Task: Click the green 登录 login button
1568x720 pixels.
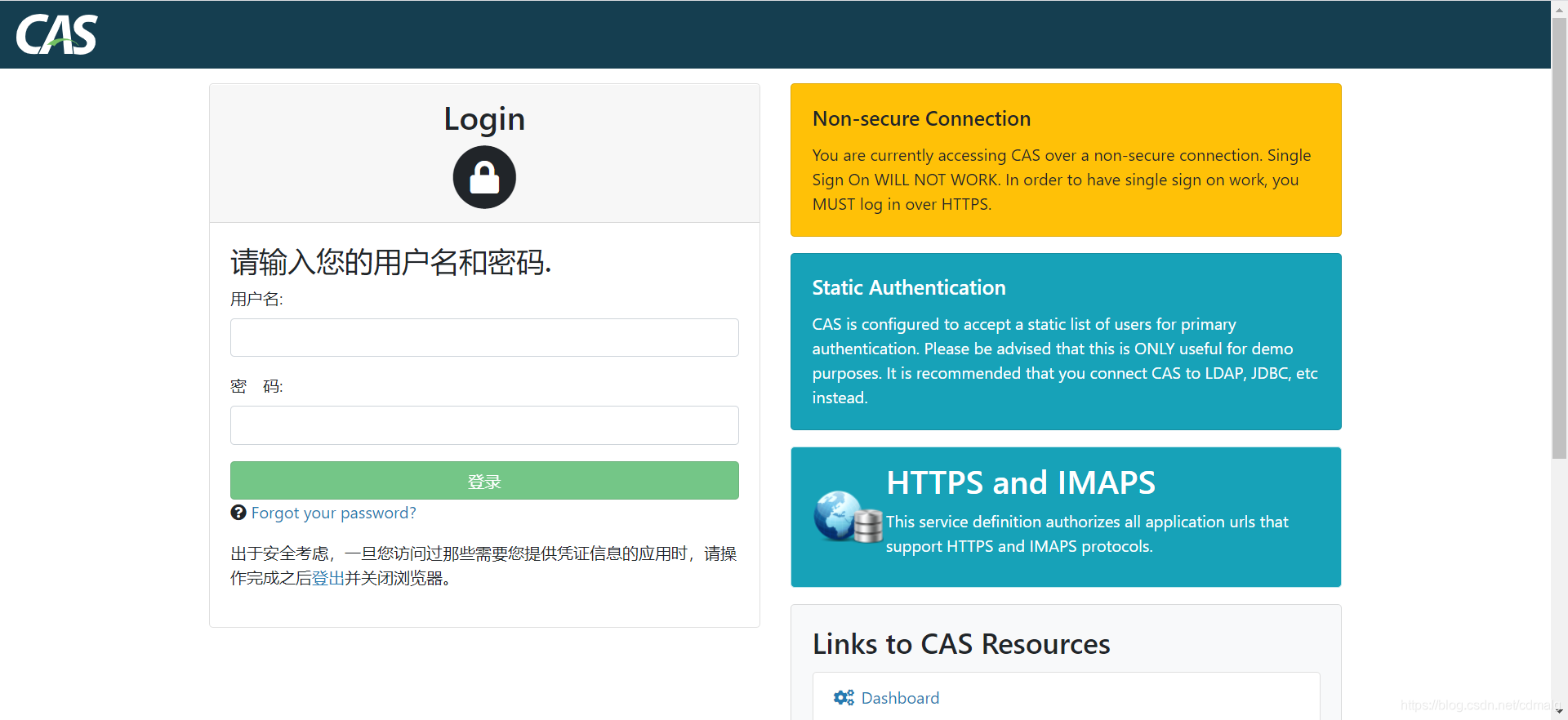Action: coord(484,481)
